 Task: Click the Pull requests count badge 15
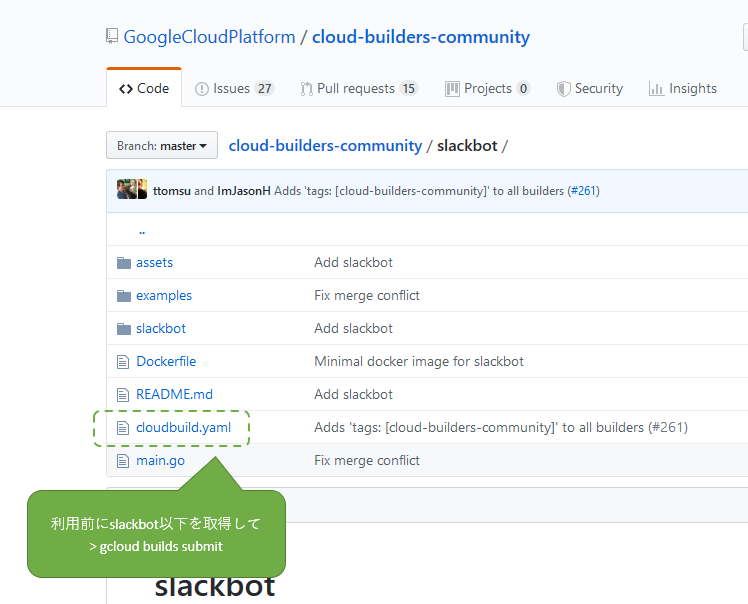click(x=409, y=89)
